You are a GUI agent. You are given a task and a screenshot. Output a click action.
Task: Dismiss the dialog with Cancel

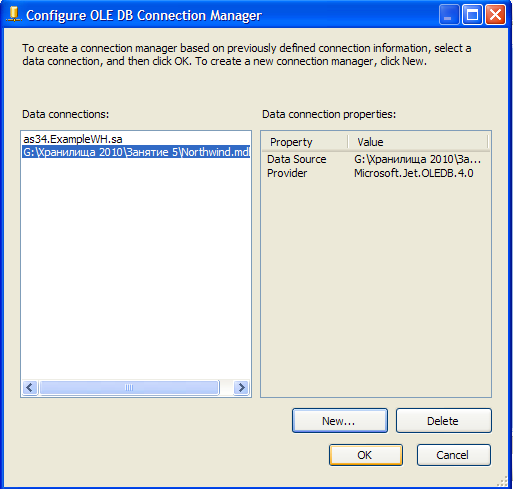[x=454, y=455]
